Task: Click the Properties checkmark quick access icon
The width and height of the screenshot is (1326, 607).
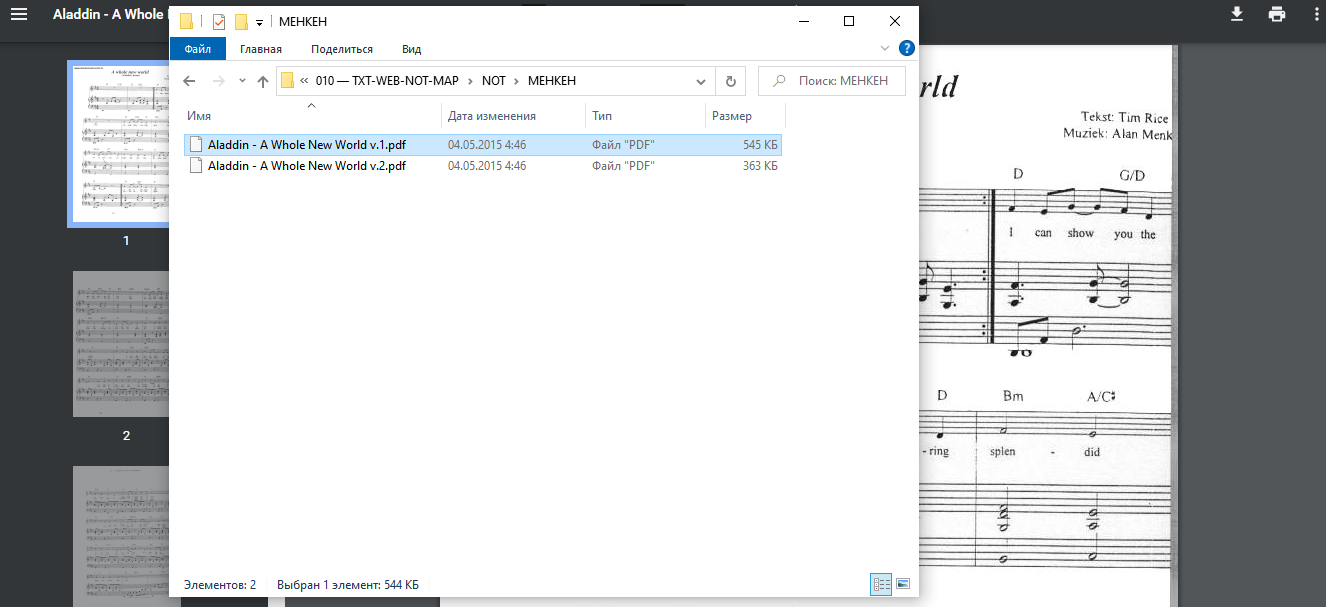Action: coord(219,22)
